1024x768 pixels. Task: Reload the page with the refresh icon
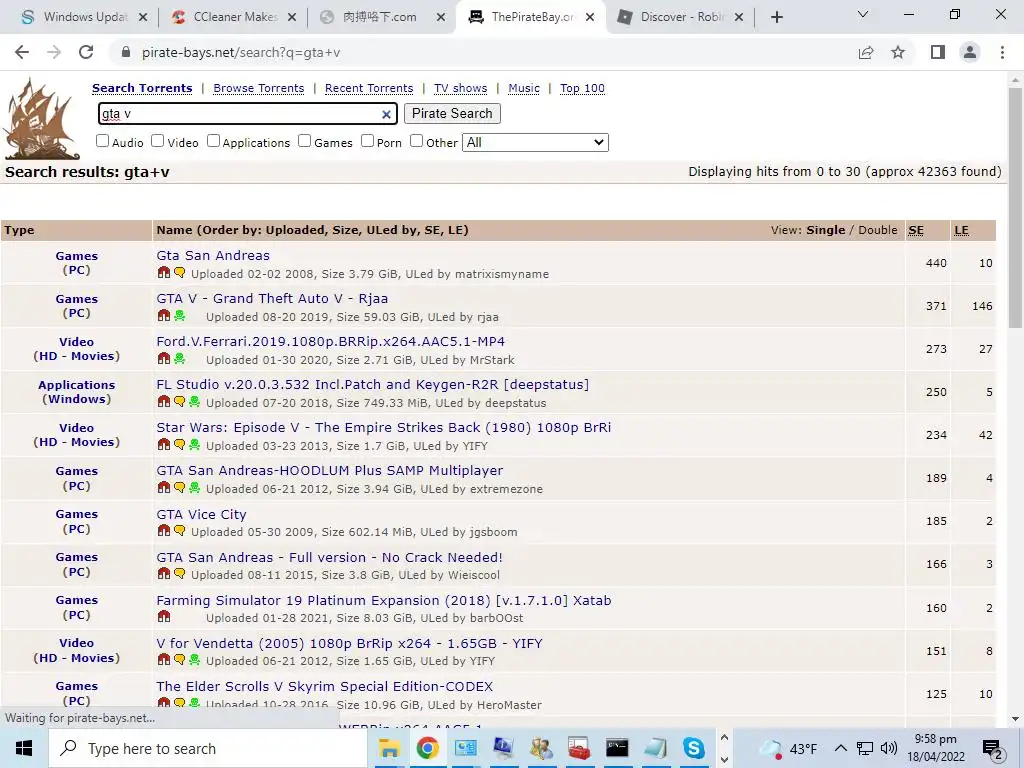(x=86, y=52)
